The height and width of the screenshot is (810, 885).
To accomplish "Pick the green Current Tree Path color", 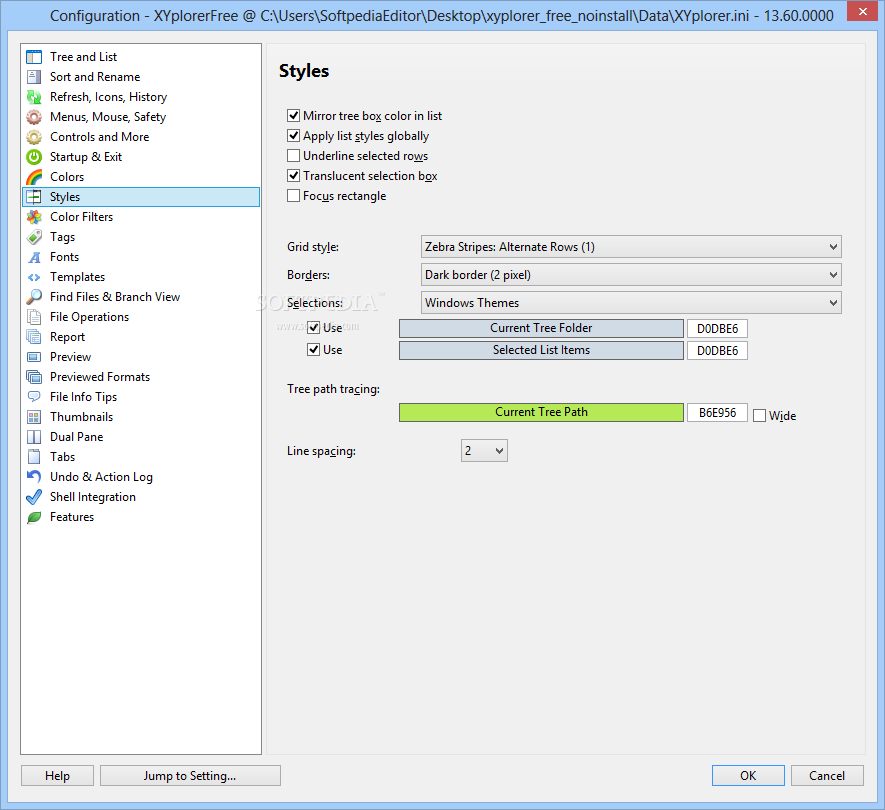I will (541, 412).
